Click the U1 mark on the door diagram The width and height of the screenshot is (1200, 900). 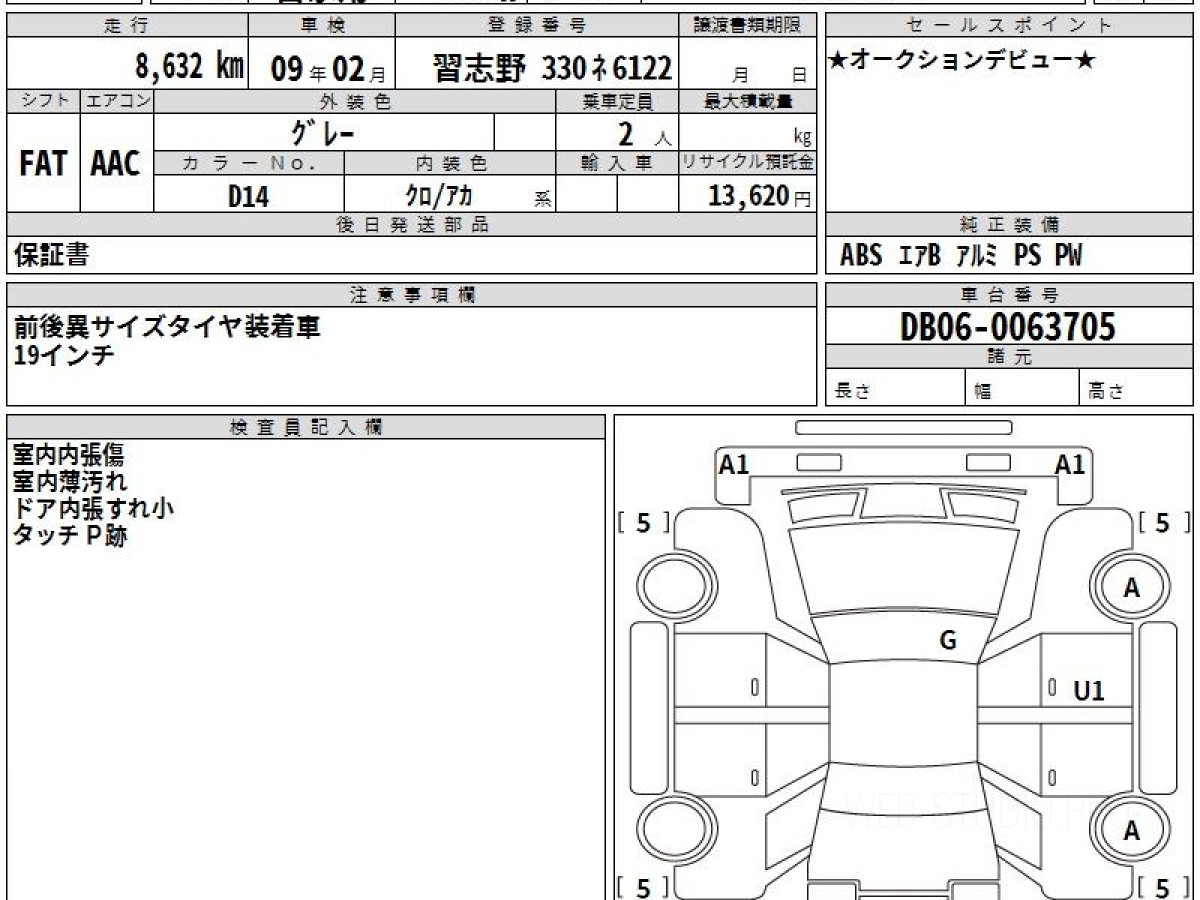1089,691
